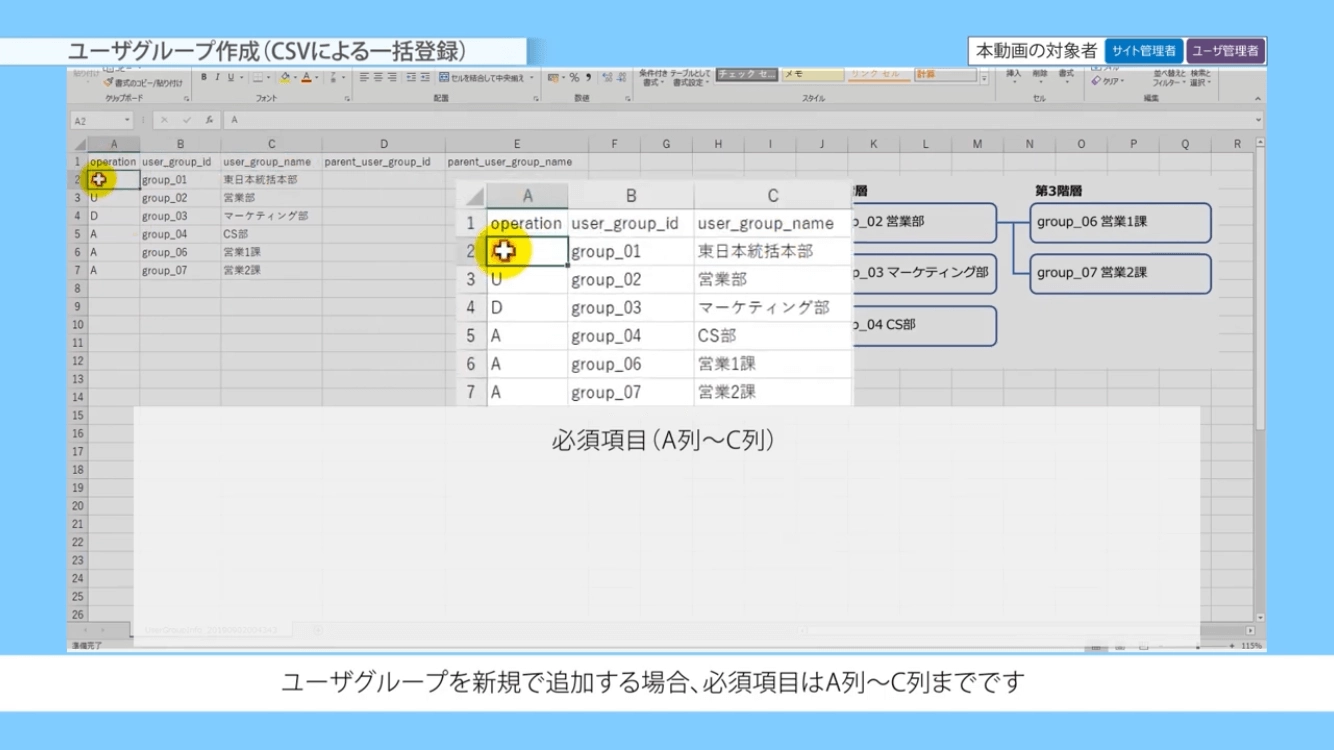Click the decrease decimal icon
Viewport: 1334px width, 750px height.
(x=622, y=77)
